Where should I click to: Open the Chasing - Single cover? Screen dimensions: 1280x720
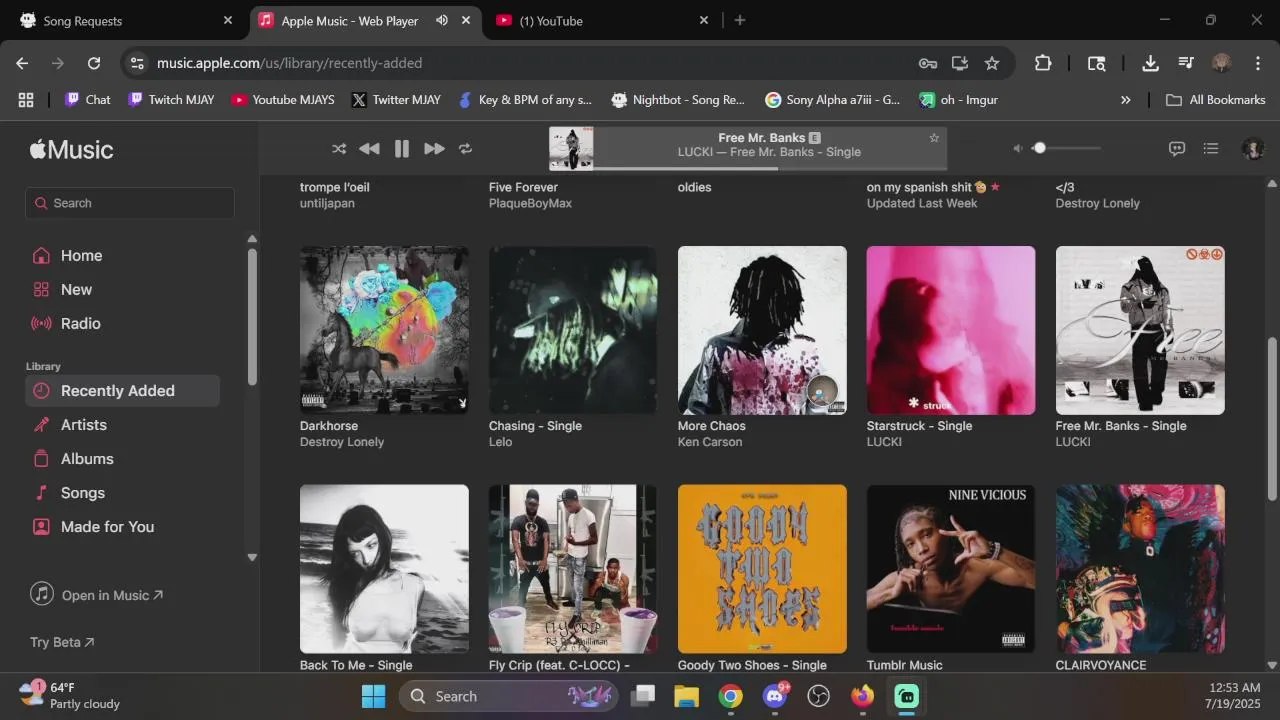point(573,330)
